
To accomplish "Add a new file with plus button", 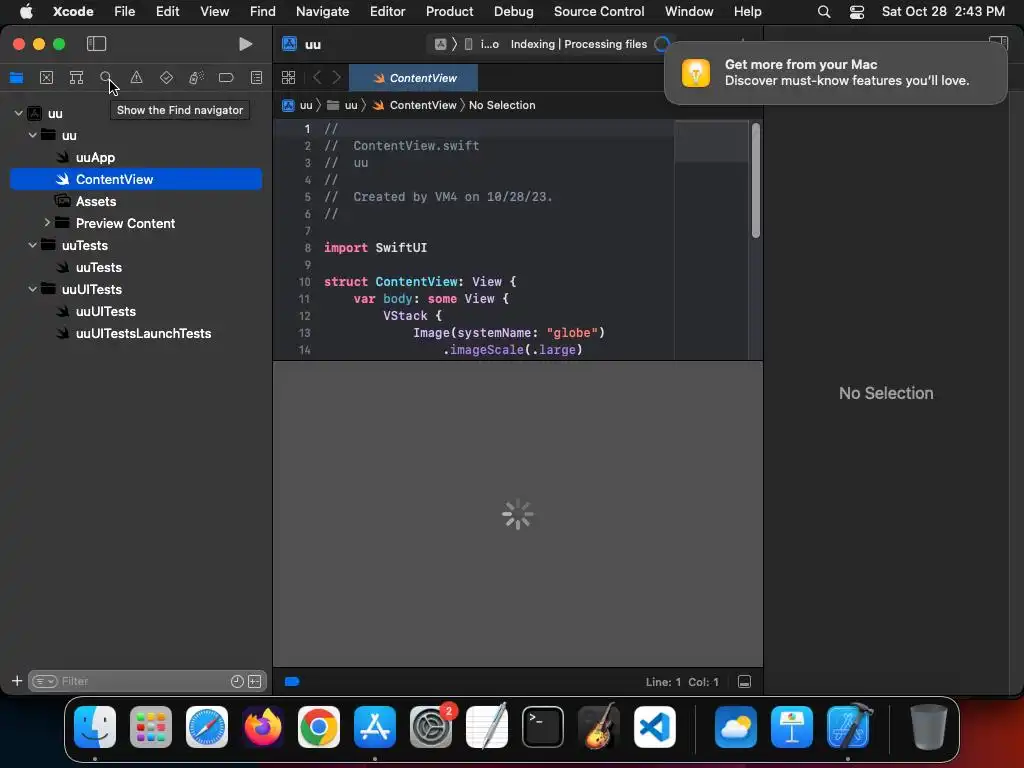I will point(17,681).
